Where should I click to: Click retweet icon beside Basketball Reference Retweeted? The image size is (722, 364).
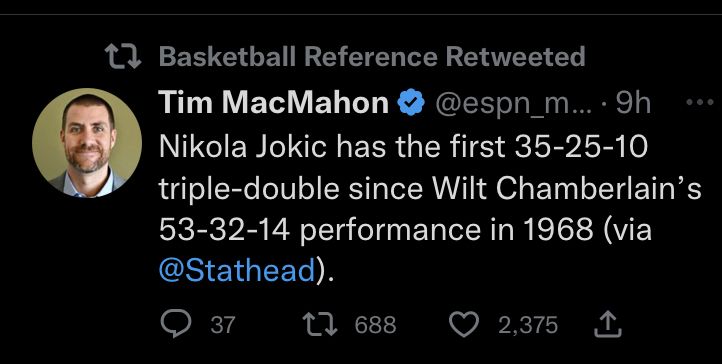[123, 57]
